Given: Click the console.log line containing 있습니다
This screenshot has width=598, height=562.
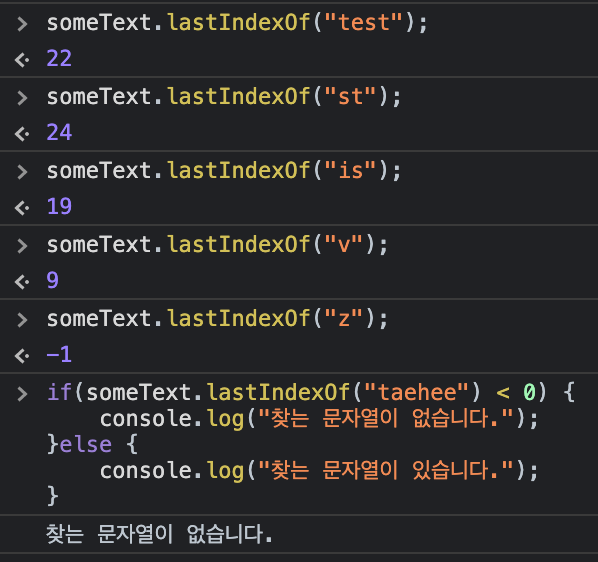Looking at the screenshot, I should point(319,470).
